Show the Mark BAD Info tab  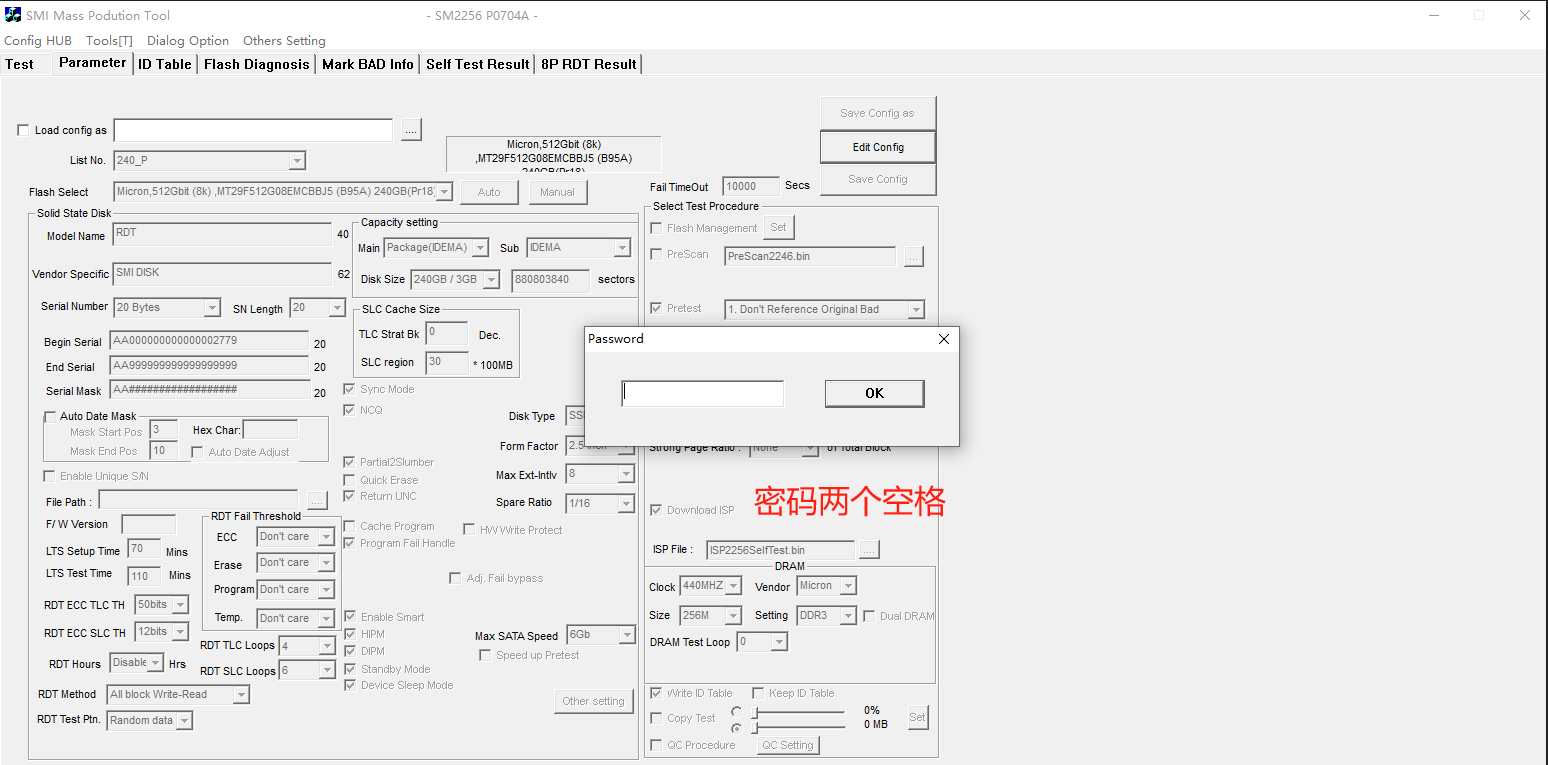(368, 64)
